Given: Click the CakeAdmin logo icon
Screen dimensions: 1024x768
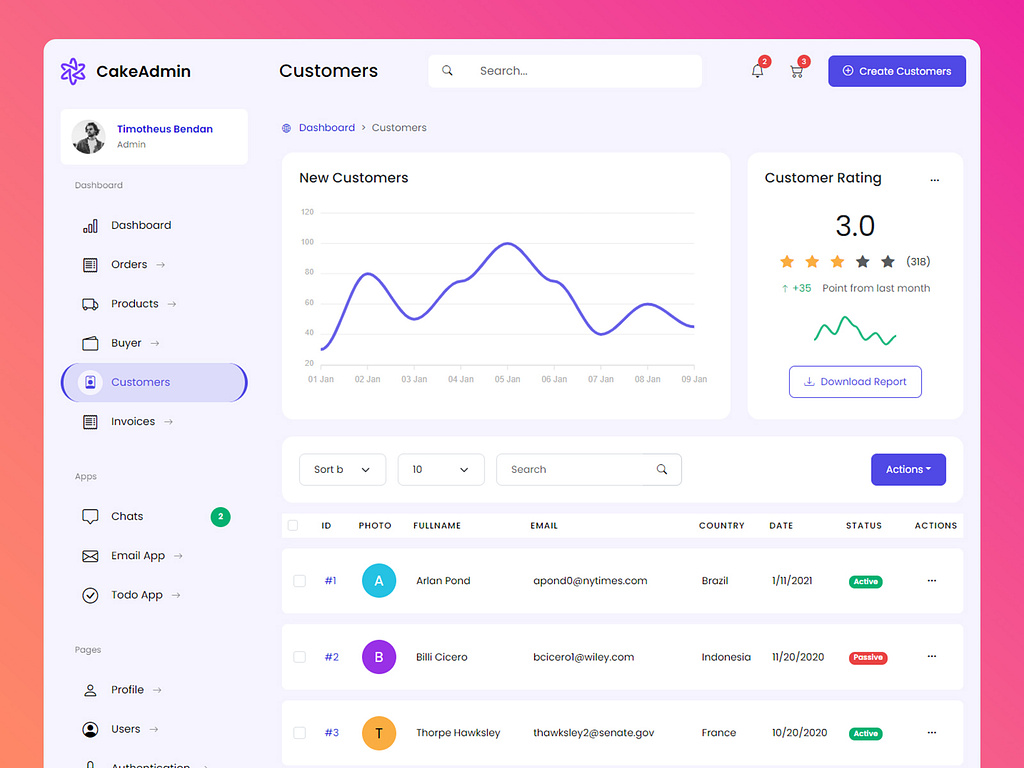Looking at the screenshot, I should coord(72,71).
